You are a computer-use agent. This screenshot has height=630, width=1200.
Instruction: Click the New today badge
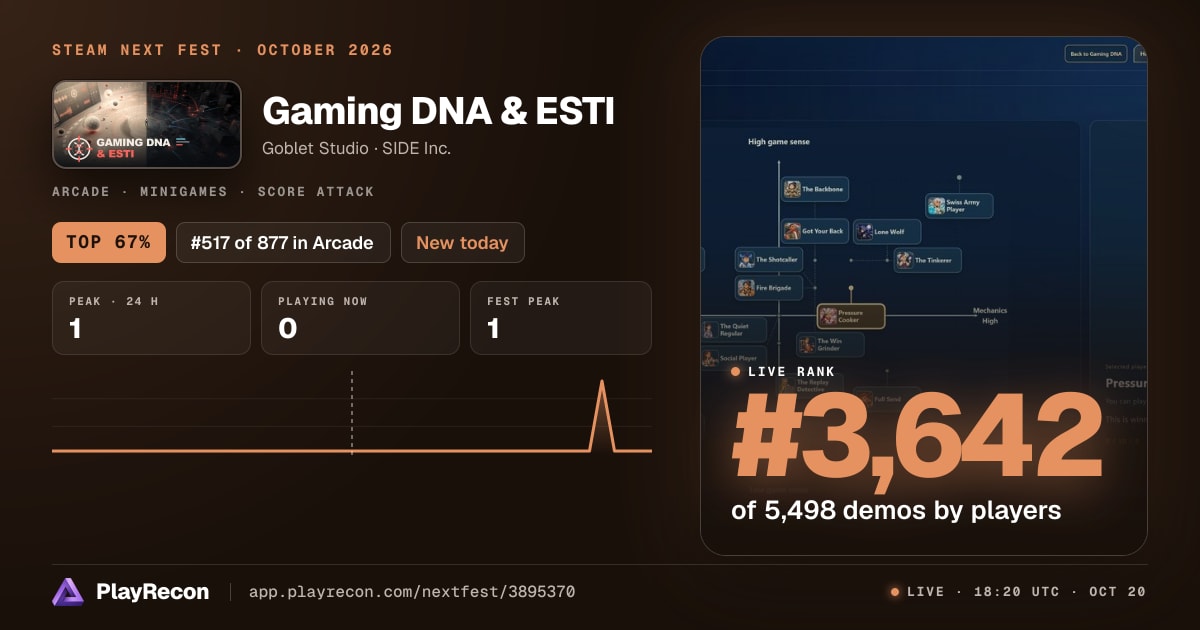point(462,242)
